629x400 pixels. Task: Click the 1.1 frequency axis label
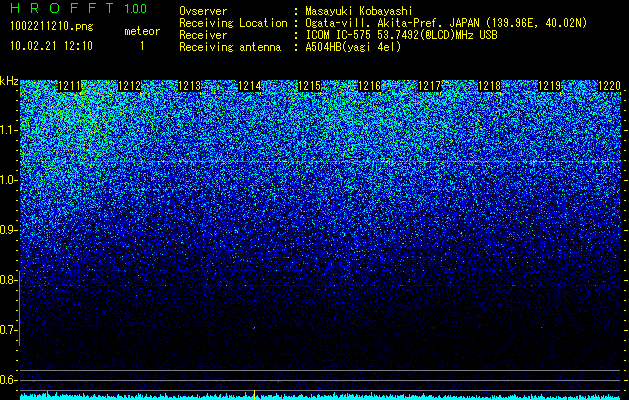point(8,131)
